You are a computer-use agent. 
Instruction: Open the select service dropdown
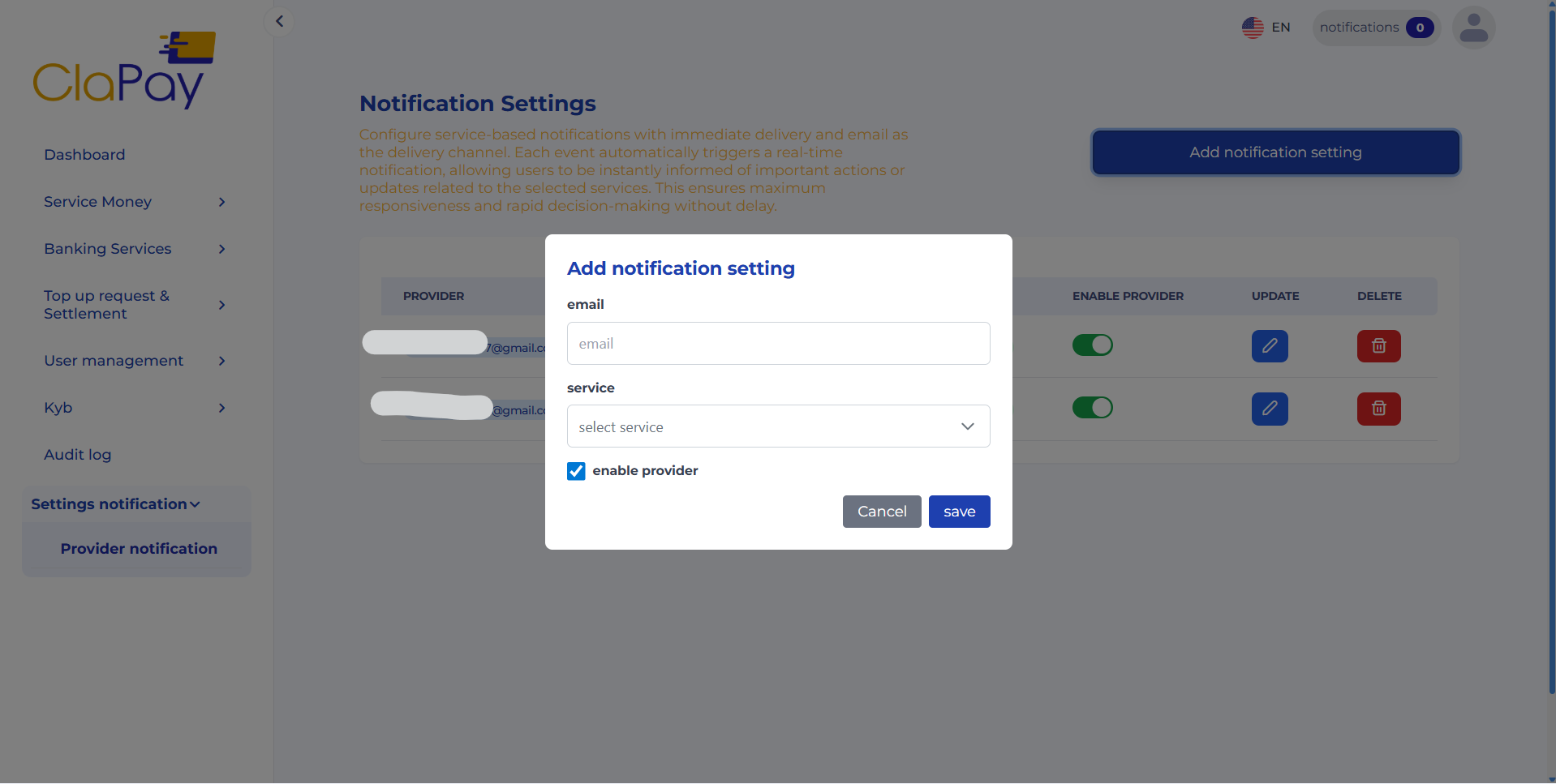777,426
